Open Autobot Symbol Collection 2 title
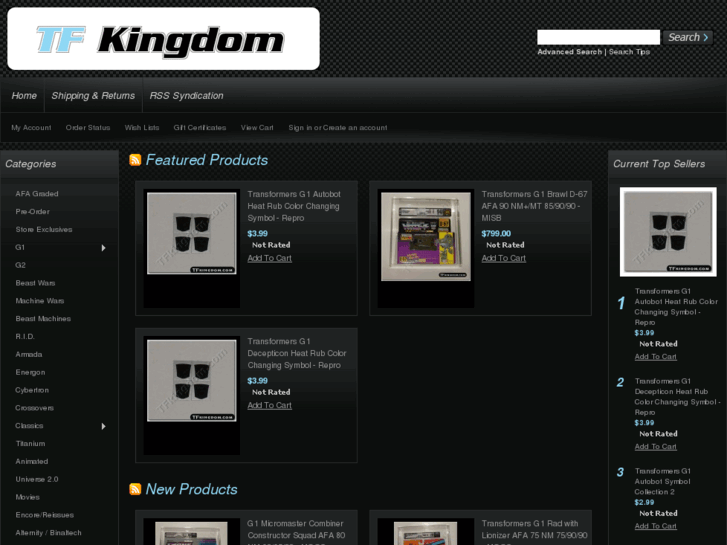Image resolution: width=727 pixels, height=545 pixels. pos(663,481)
